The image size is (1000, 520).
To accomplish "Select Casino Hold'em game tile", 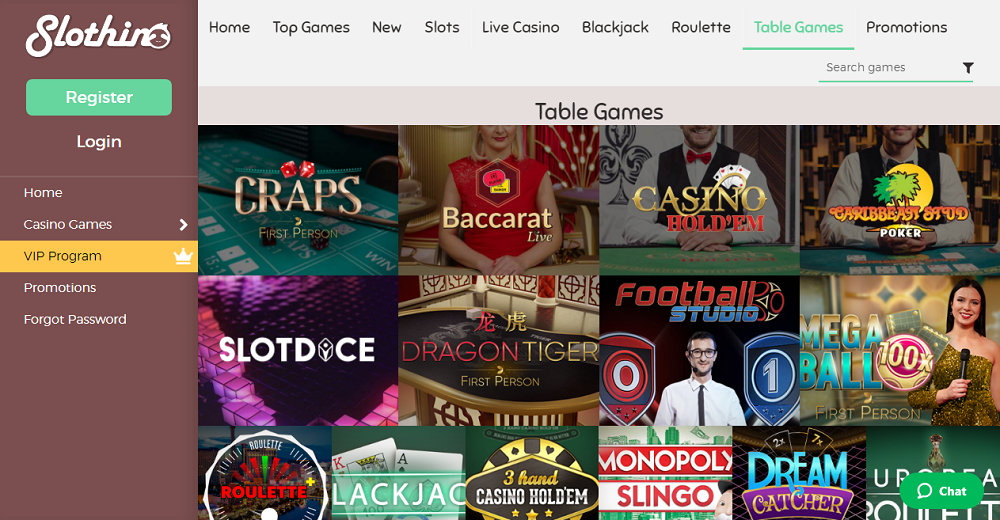I will (x=699, y=200).
